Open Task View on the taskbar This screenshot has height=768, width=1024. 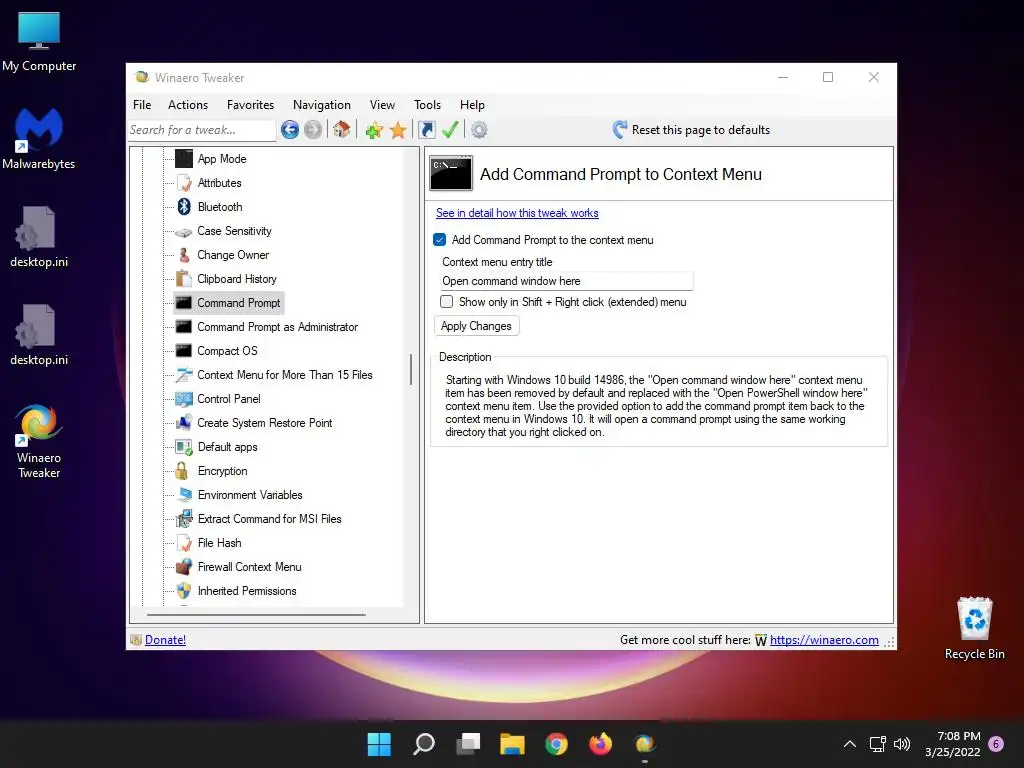468,744
